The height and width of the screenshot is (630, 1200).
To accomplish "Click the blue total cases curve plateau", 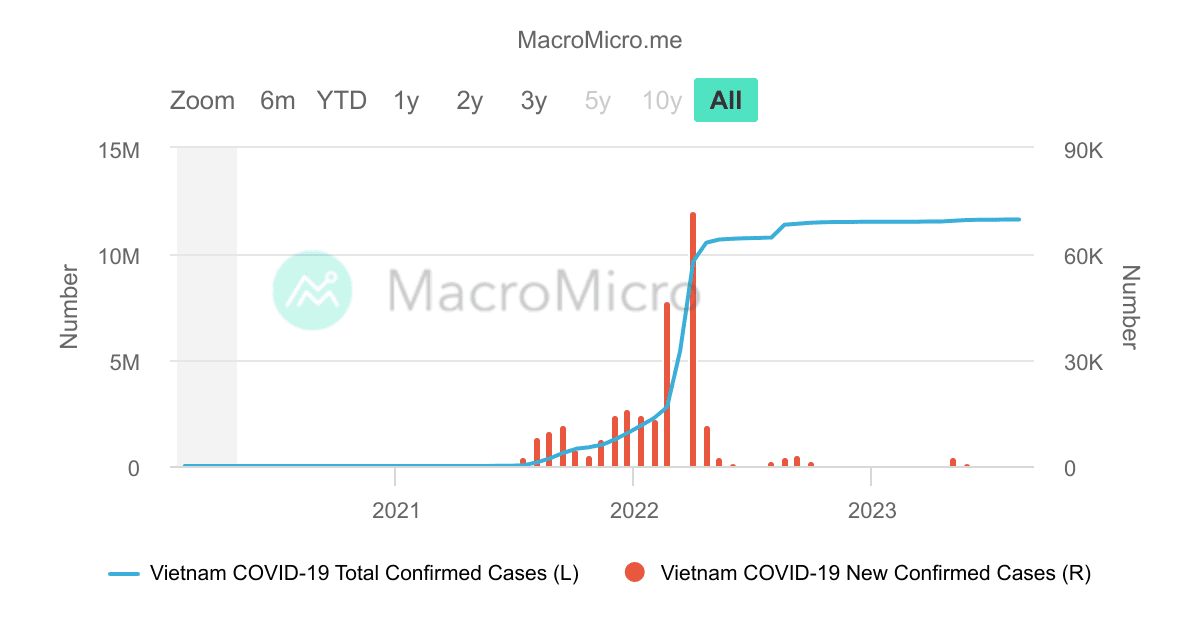I will pos(900,219).
